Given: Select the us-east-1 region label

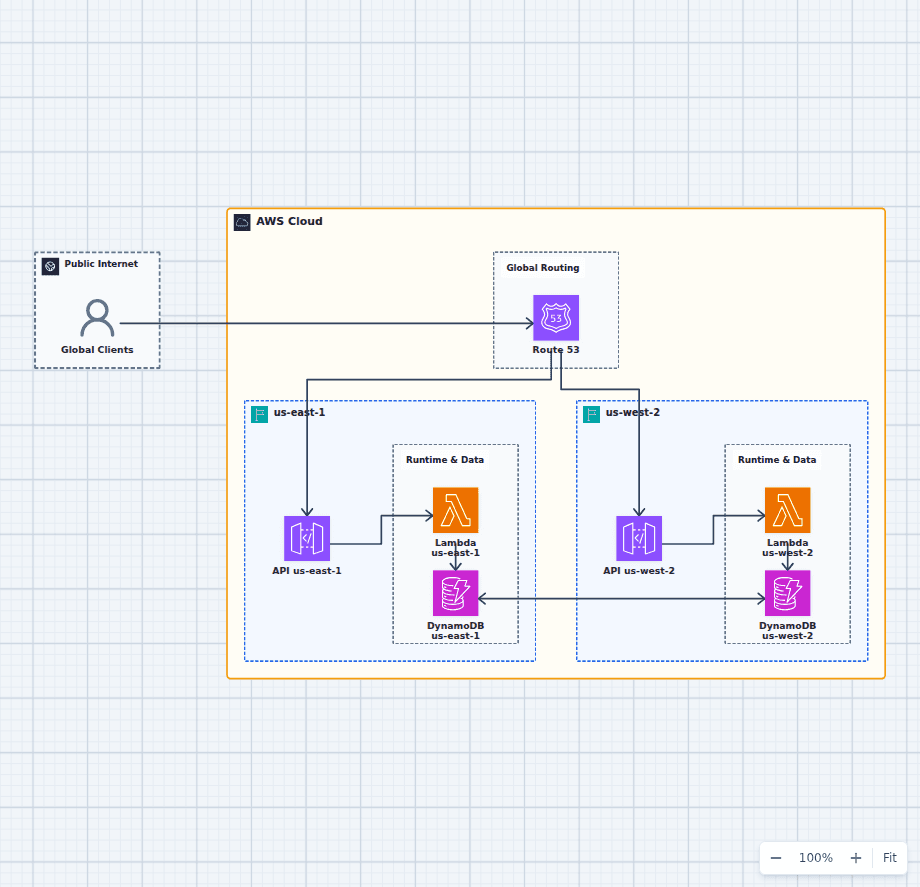Looking at the screenshot, I should [299, 412].
